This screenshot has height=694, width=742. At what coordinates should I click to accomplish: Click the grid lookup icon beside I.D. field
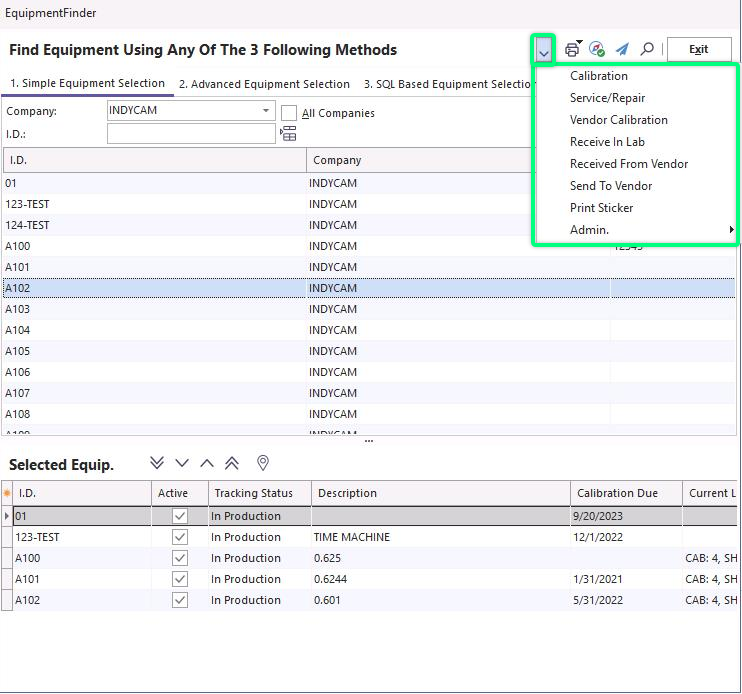(288, 134)
